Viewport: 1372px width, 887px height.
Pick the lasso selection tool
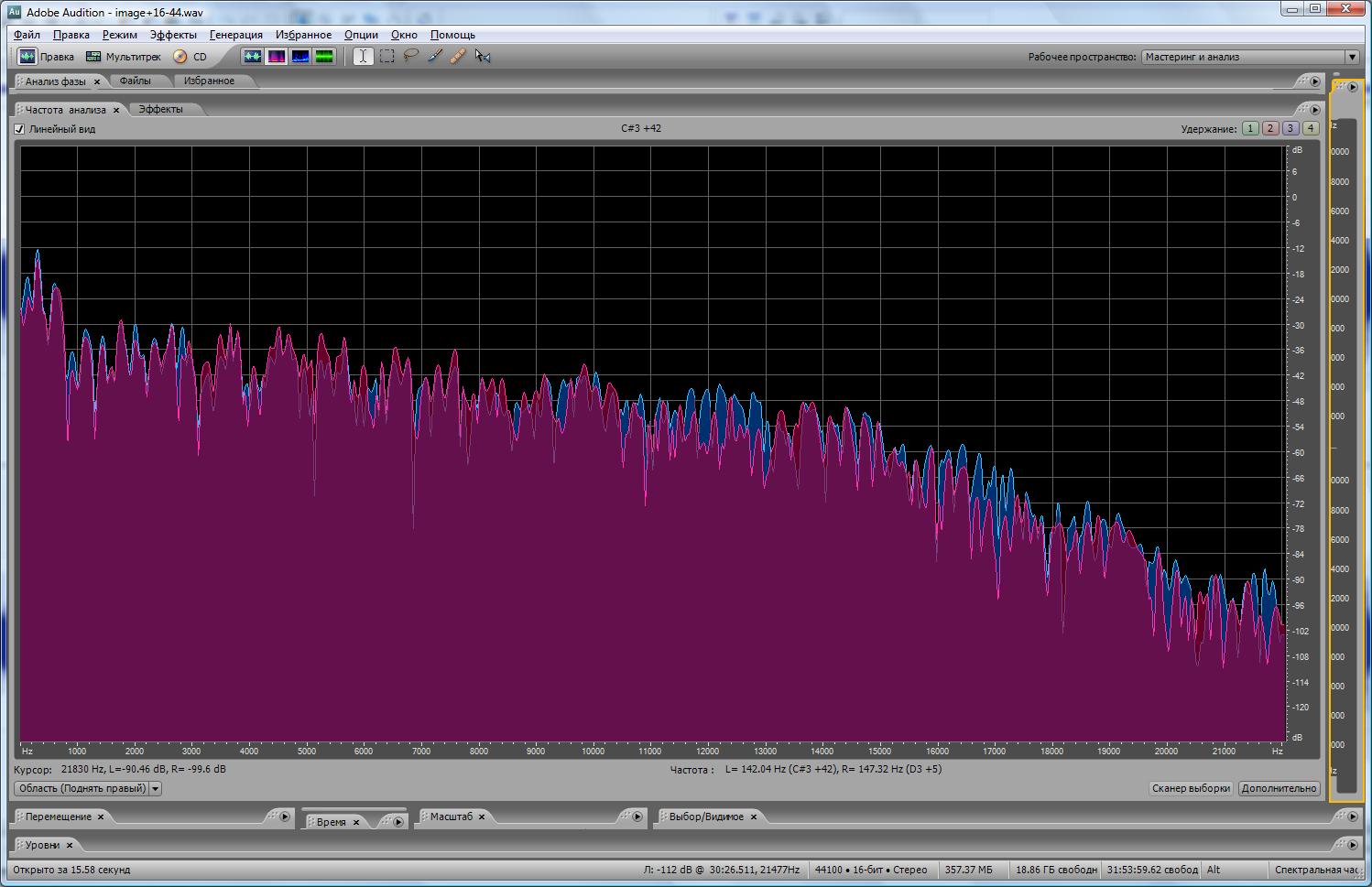(411, 57)
